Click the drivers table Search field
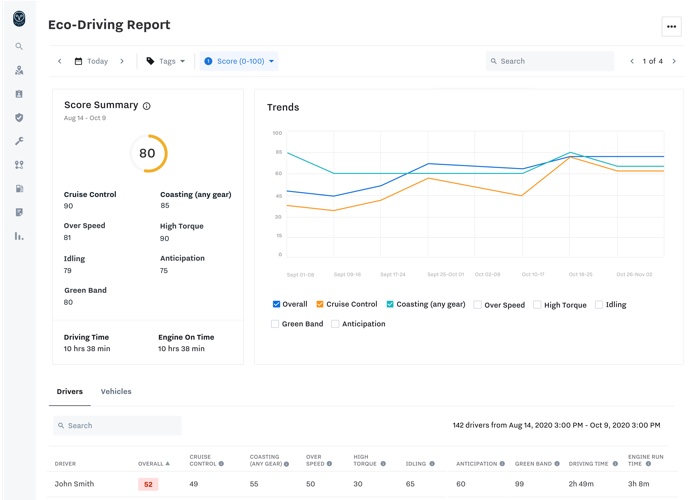 click(117, 425)
